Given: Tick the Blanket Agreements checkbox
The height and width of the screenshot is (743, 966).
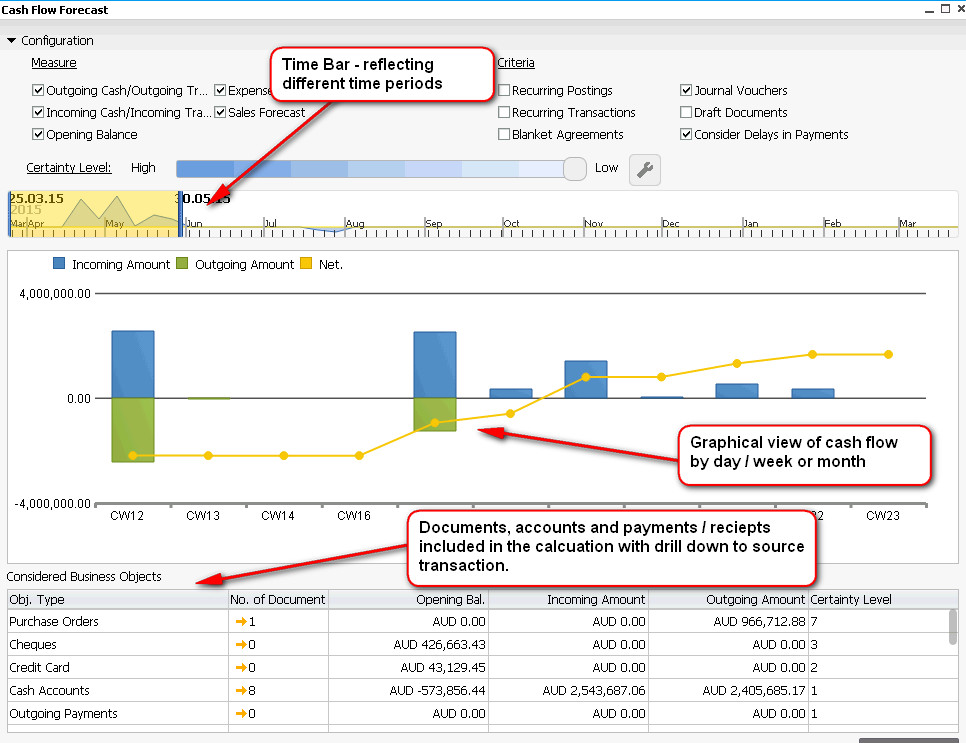Looking at the screenshot, I should (x=504, y=135).
